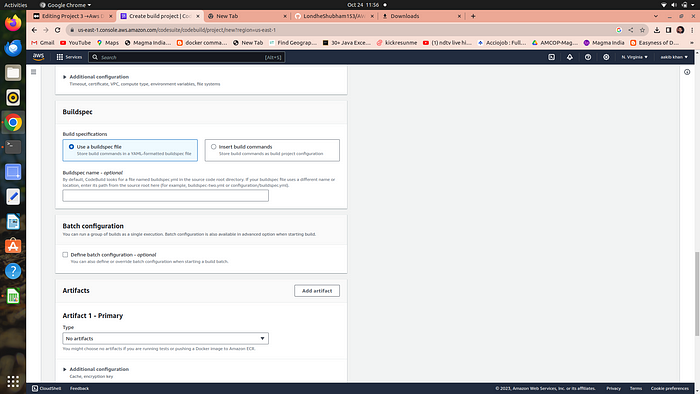
Task: Open a new Chrome tab
Action: click(473, 16)
